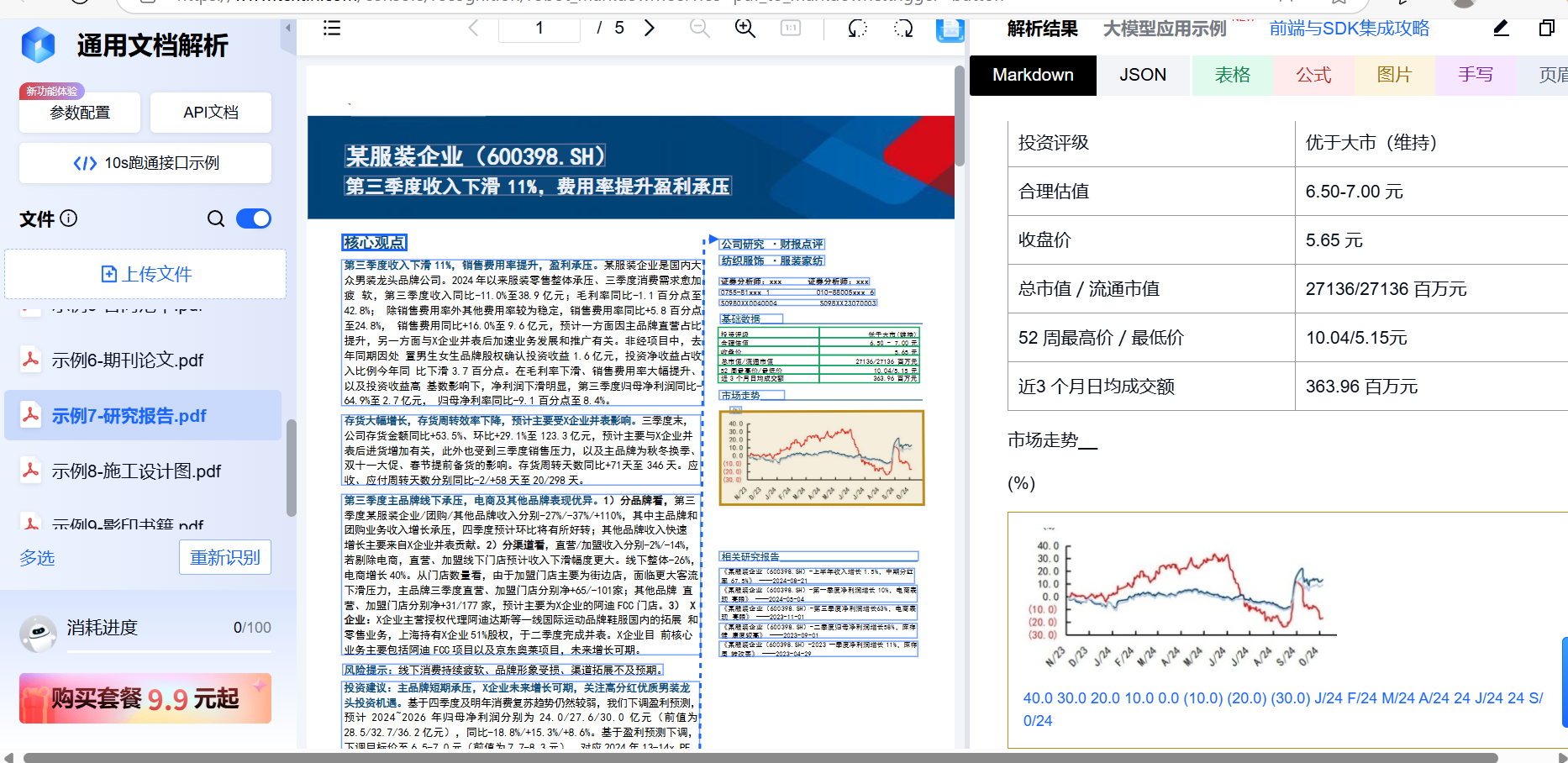Click the 10.04/5.15元 value

pos(1356,338)
